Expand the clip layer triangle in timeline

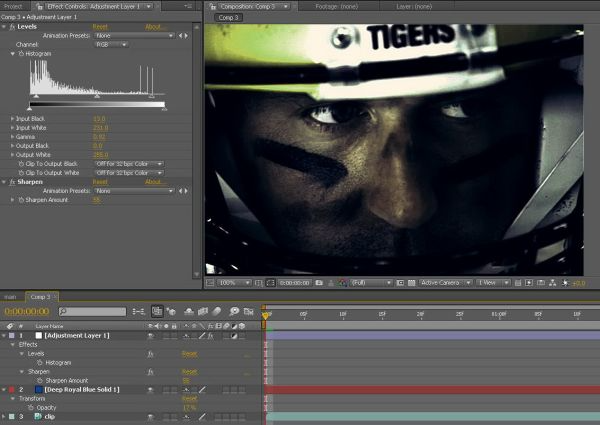point(4,417)
